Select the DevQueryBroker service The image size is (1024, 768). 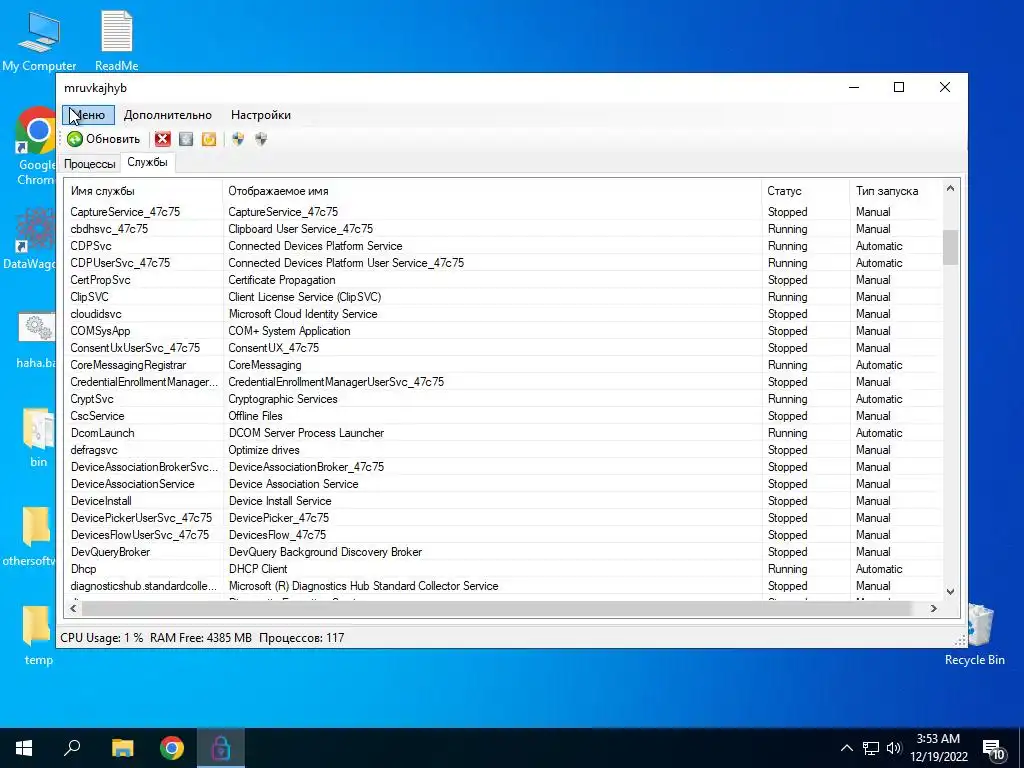pyautogui.click(x=110, y=551)
